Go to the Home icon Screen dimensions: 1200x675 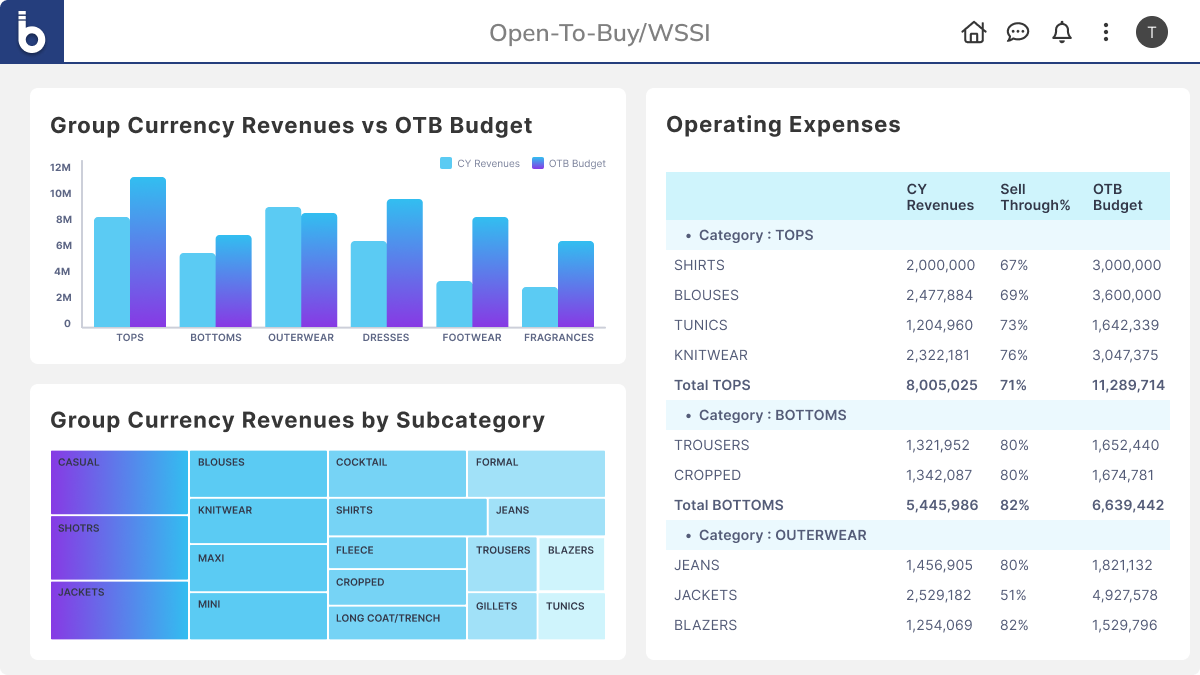pos(973,32)
